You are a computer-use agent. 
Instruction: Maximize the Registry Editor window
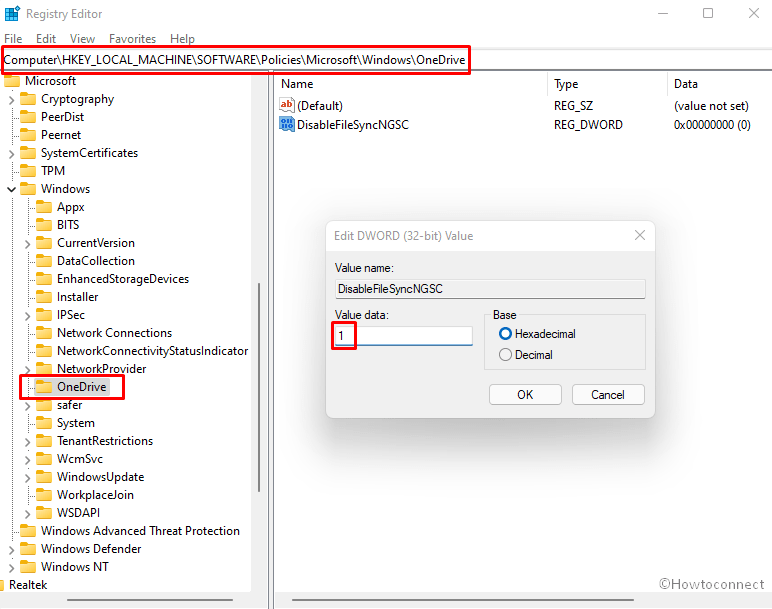pyautogui.click(x=708, y=13)
